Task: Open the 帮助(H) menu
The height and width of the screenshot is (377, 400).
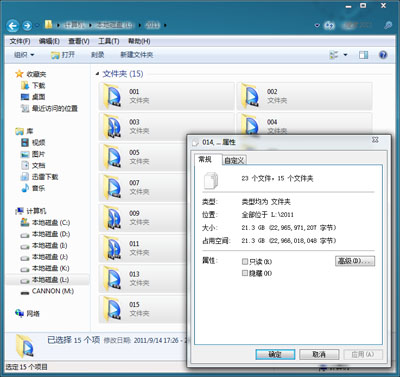Action: (139, 41)
